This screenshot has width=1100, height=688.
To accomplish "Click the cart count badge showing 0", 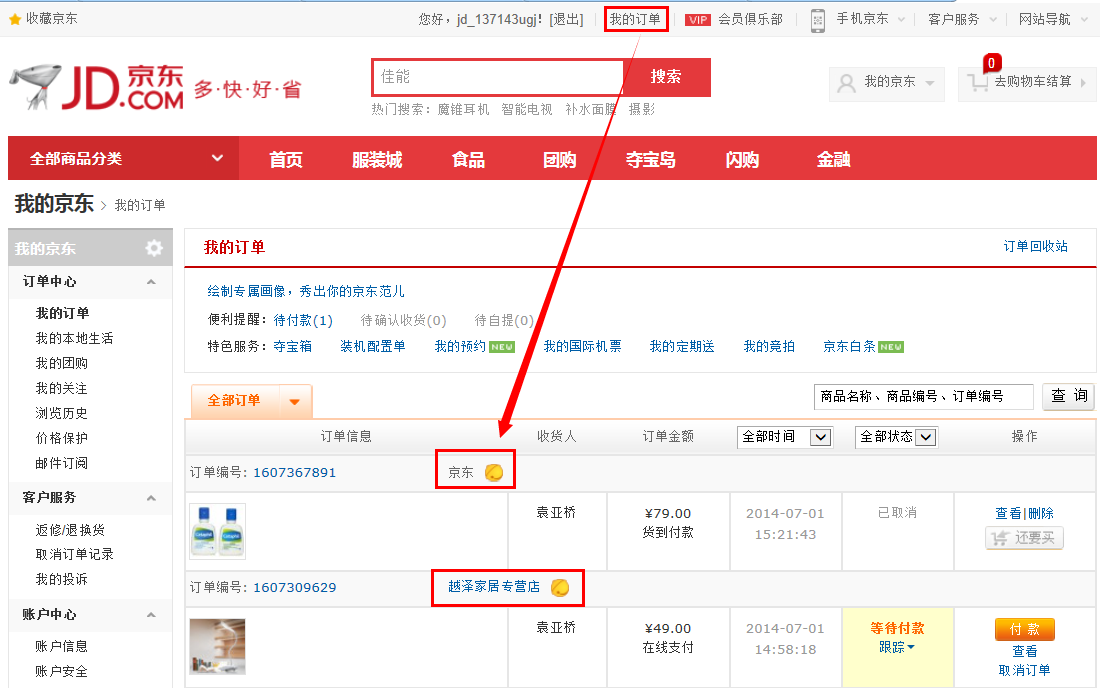I will [991, 63].
